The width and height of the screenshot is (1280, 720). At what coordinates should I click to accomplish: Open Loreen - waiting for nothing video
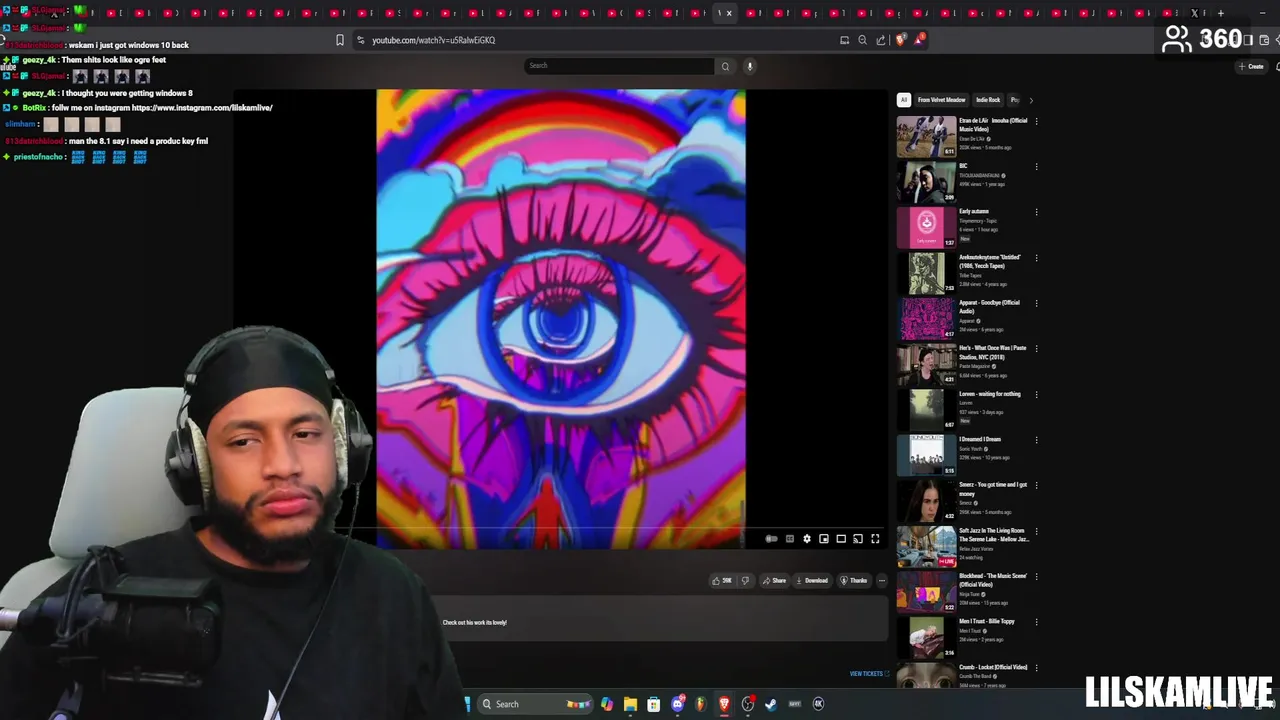click(926, 409)
